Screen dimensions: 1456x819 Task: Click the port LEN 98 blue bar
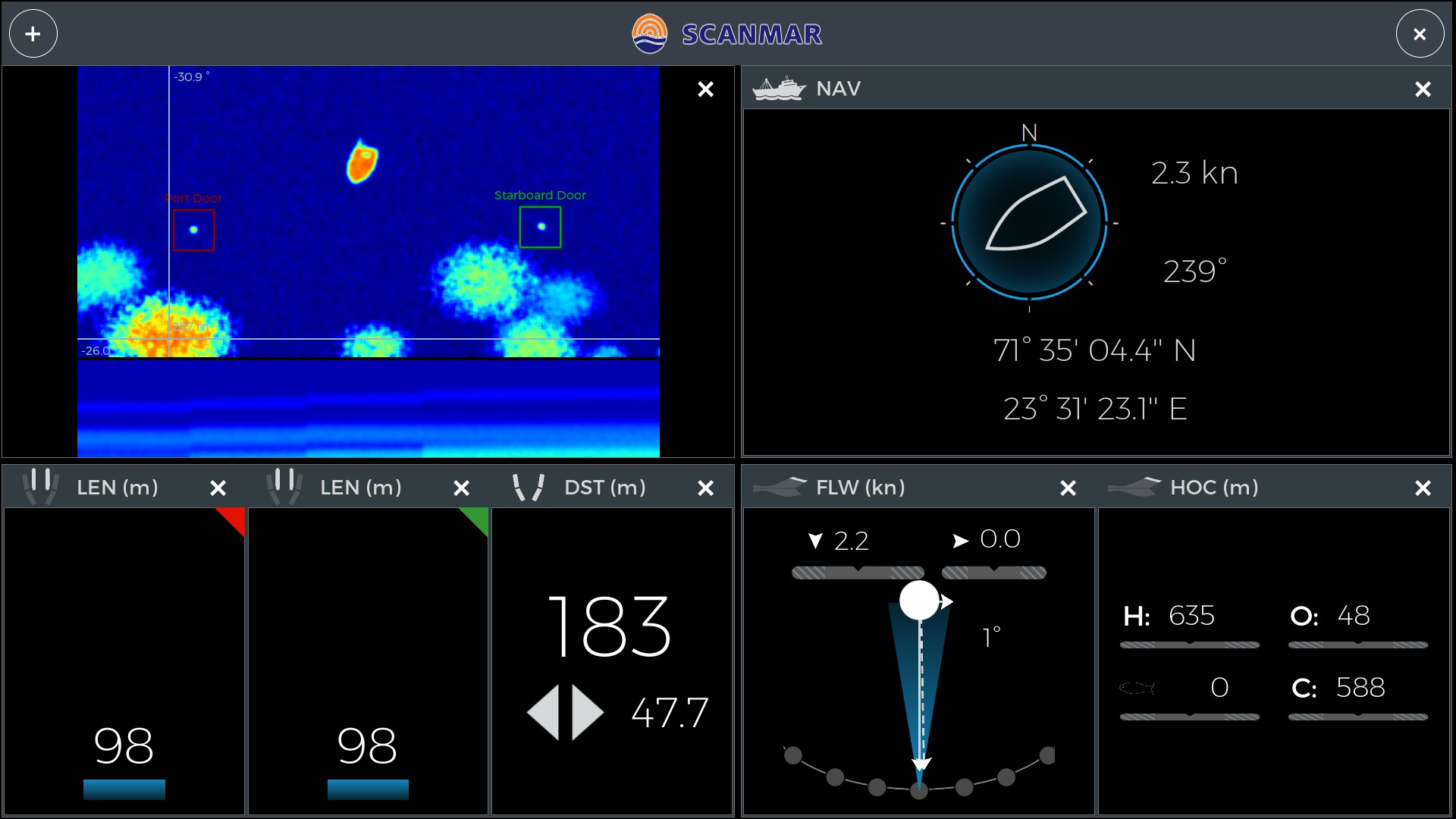pos(124,789)
